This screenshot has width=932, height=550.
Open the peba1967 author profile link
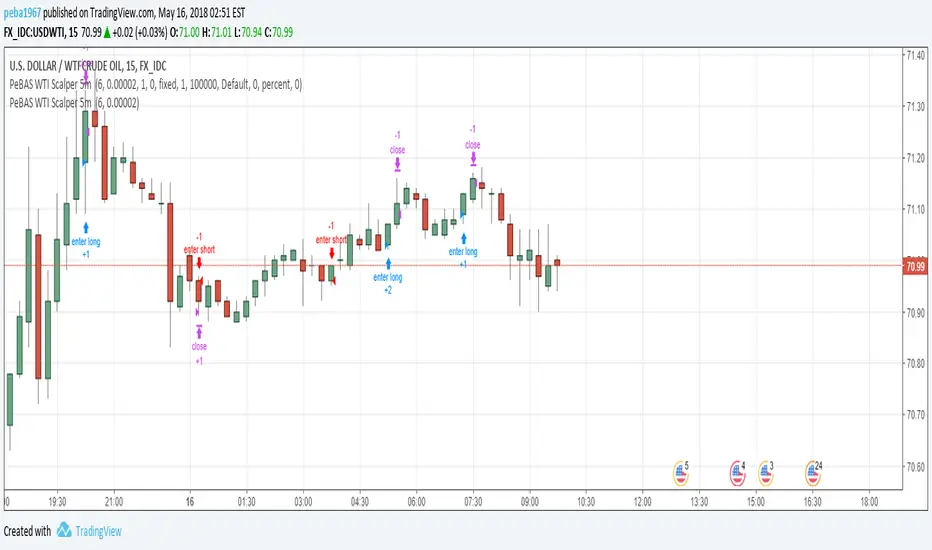pos(22,12)
